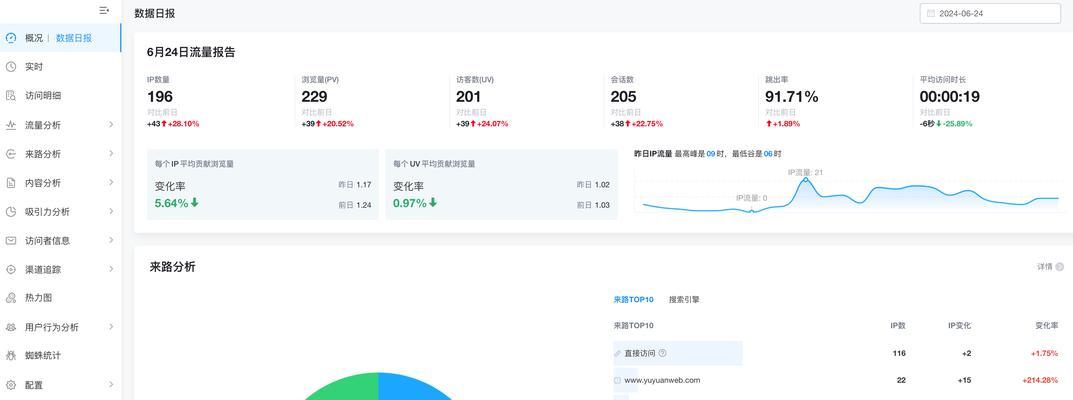The image size is (1073, 400).
Task: Click the 跳出率 value 91.71%
Action: pos(792,97)
